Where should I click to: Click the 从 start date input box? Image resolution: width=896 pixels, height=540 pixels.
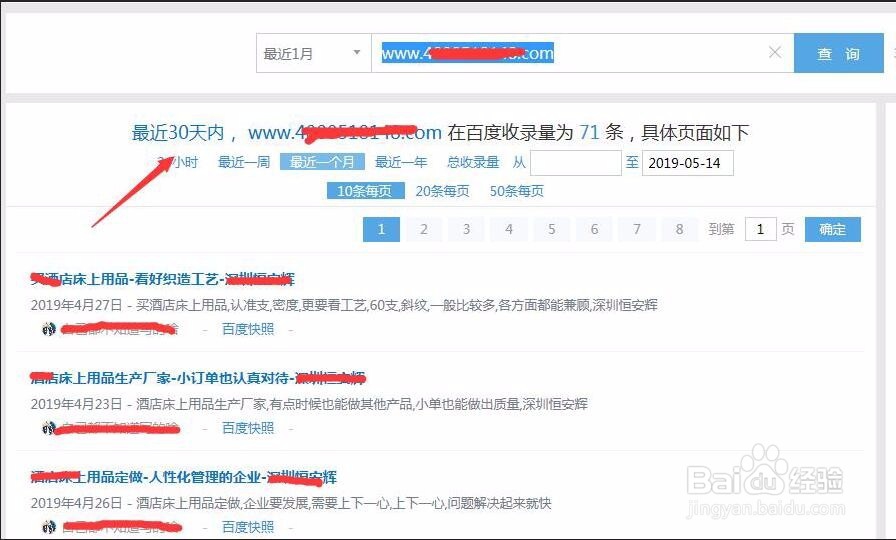[575, 163]
